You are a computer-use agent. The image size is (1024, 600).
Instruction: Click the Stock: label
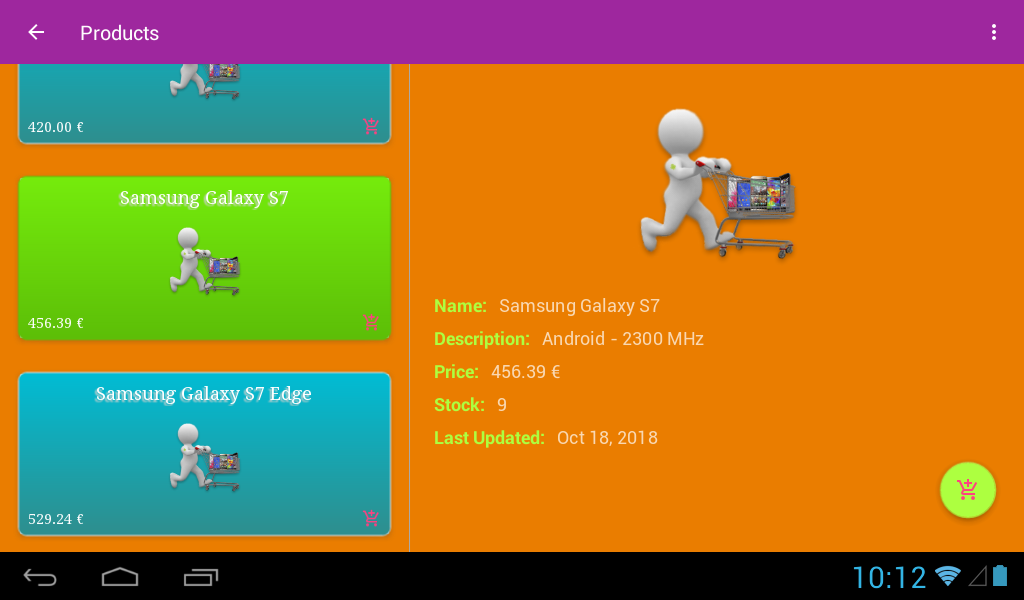point(459,405)
